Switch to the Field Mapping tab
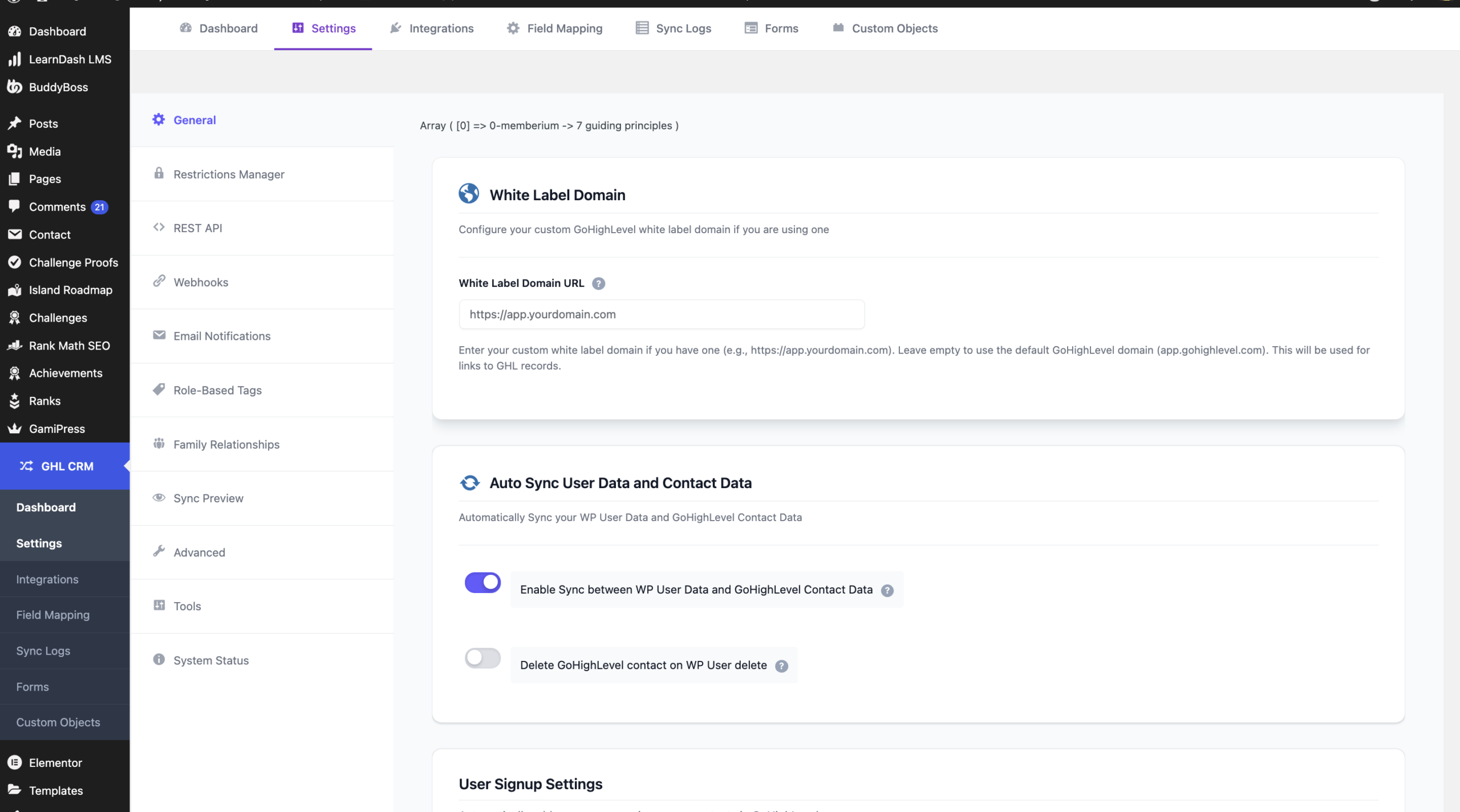Screen dimensions: 1460x812 coord(554,29)
